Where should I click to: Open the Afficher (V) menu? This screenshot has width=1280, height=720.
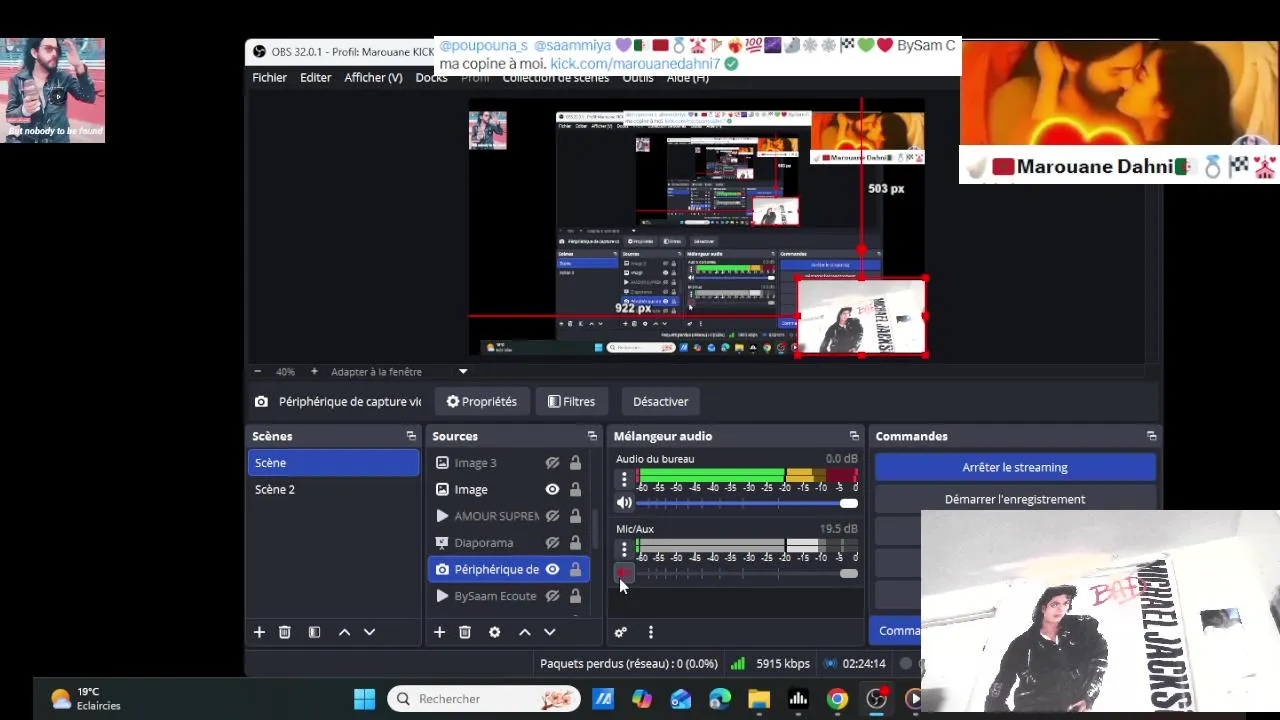(x=373, y=78)
